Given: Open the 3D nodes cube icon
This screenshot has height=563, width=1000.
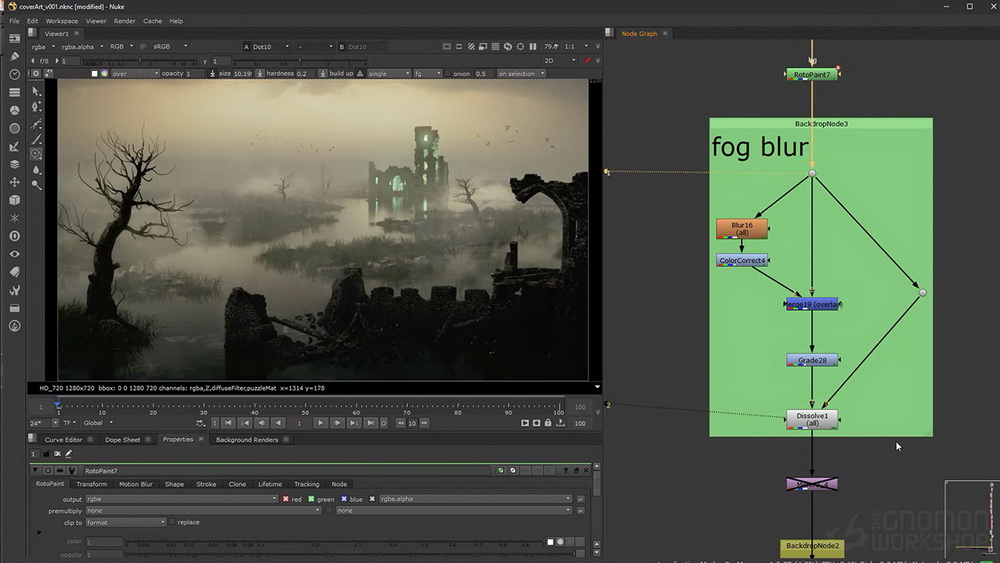Looking at the screenshot, I should (x=14, y=200).
